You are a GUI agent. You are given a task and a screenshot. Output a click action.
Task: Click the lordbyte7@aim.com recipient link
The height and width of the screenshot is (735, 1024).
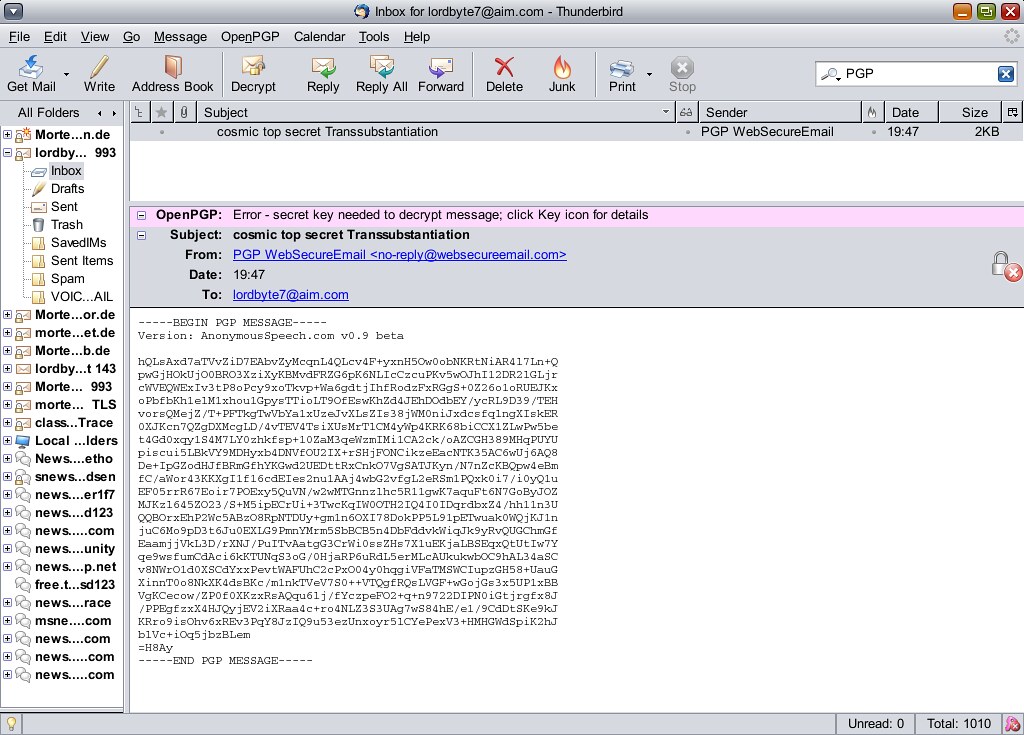pos(288,294)
